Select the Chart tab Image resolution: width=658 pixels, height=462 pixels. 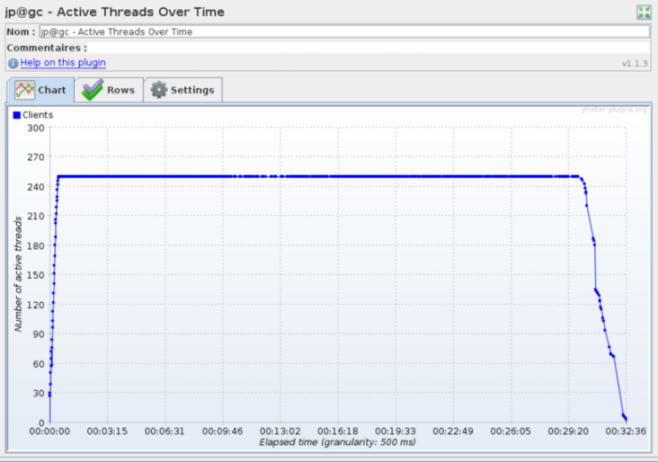click(40, 90)
